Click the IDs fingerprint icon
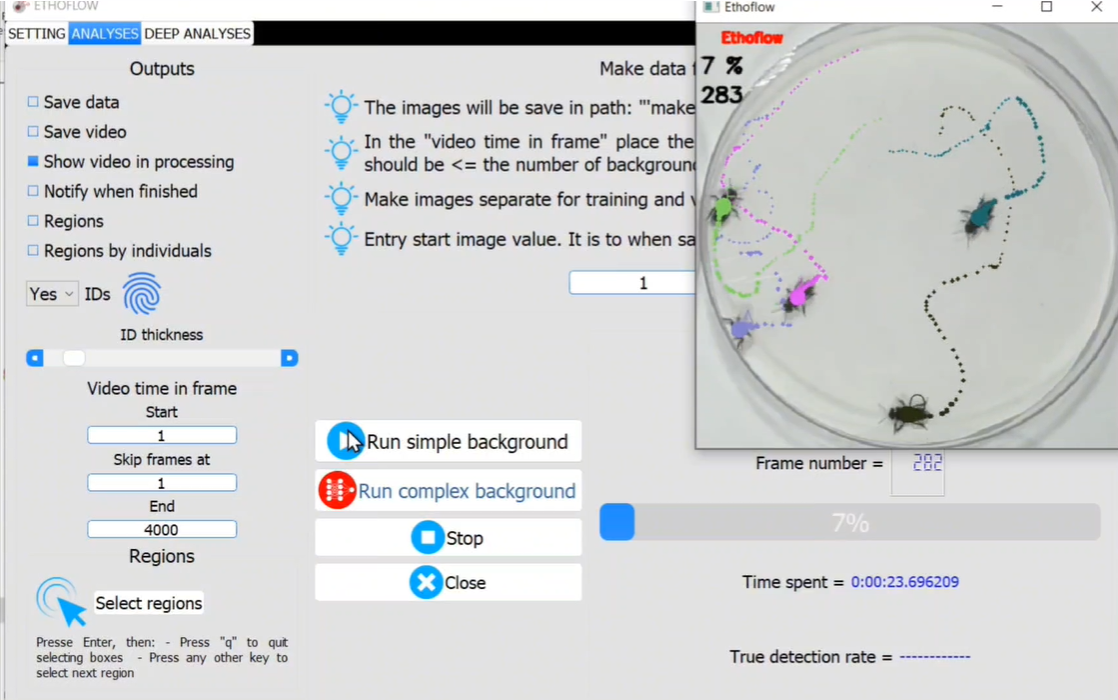The width and height of the screenshot is (1118, 700). (x=142, y=294)
